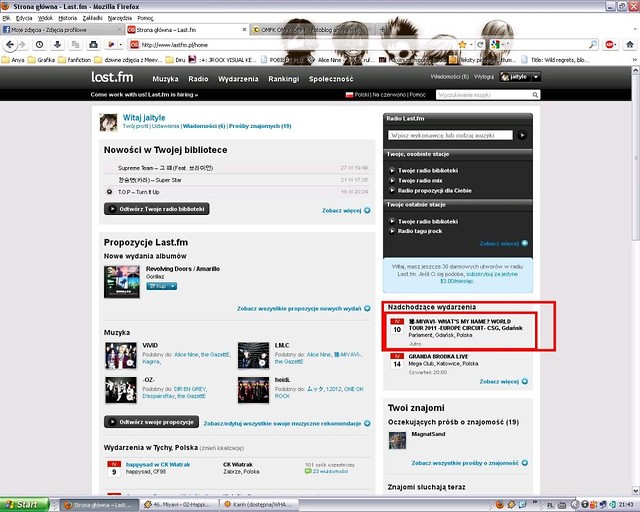Click play icon beside T.O.P – Turn It Up
The image size is (640, 512).
tap(109, 191)
